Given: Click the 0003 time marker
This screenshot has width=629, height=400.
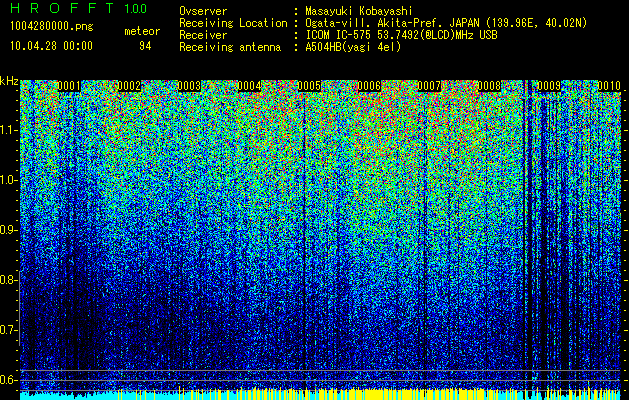Looking at the screenshot, I should coord(189,86).
